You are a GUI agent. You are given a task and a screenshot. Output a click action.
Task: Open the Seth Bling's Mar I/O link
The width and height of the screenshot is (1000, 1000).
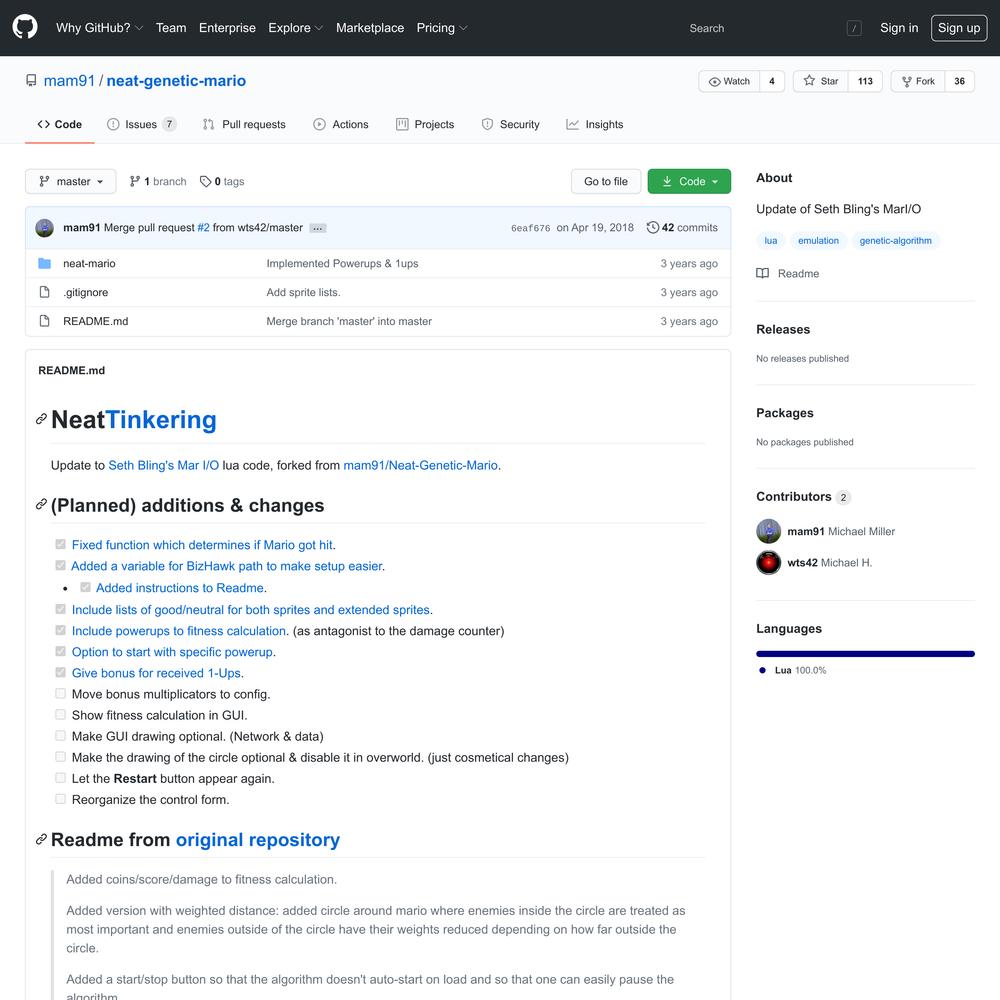(163, 465)
